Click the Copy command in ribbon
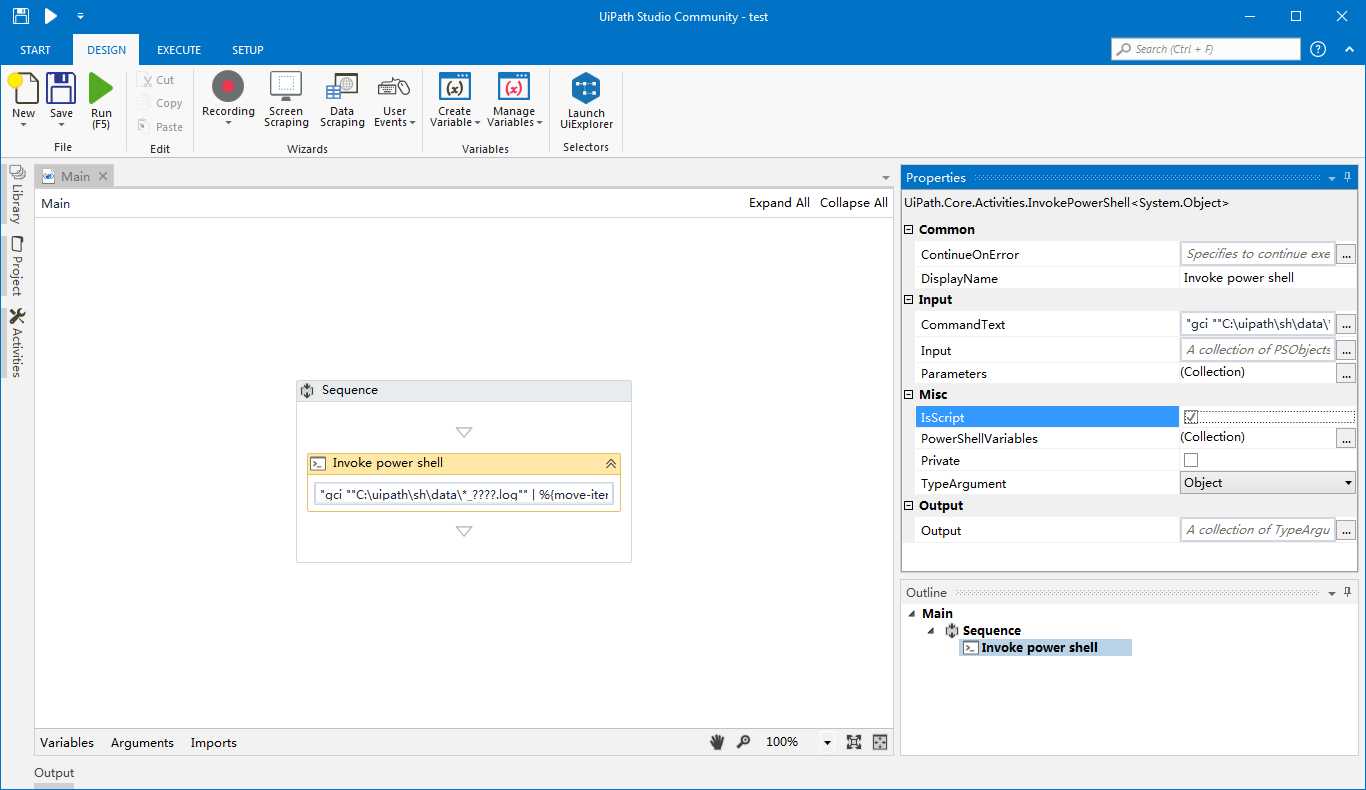 [x=161, y=103]
